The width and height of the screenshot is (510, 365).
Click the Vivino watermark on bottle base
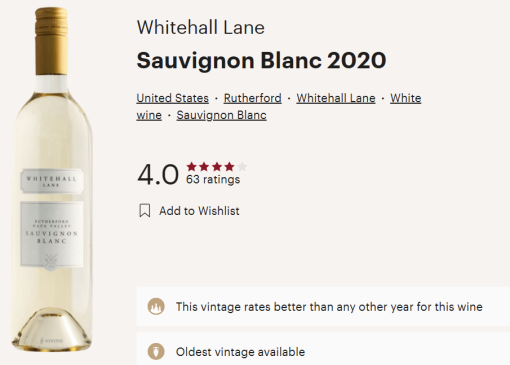[x=51, y=341]
